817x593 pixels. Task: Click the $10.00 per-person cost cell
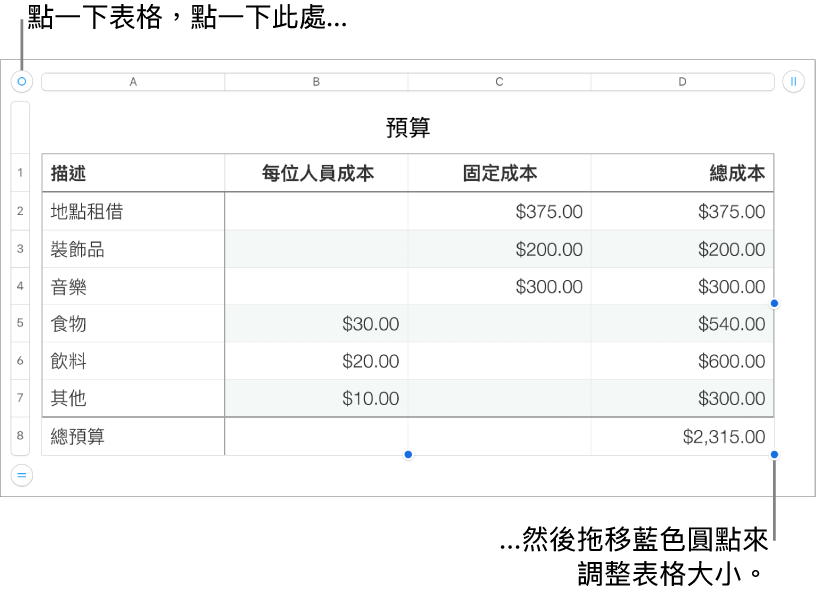tap(316, 399)
